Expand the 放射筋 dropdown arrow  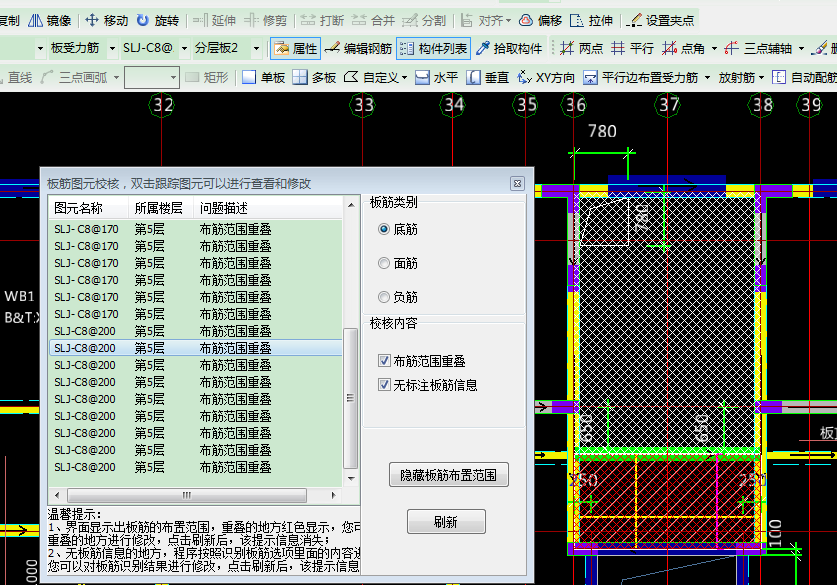pos(761,78)
